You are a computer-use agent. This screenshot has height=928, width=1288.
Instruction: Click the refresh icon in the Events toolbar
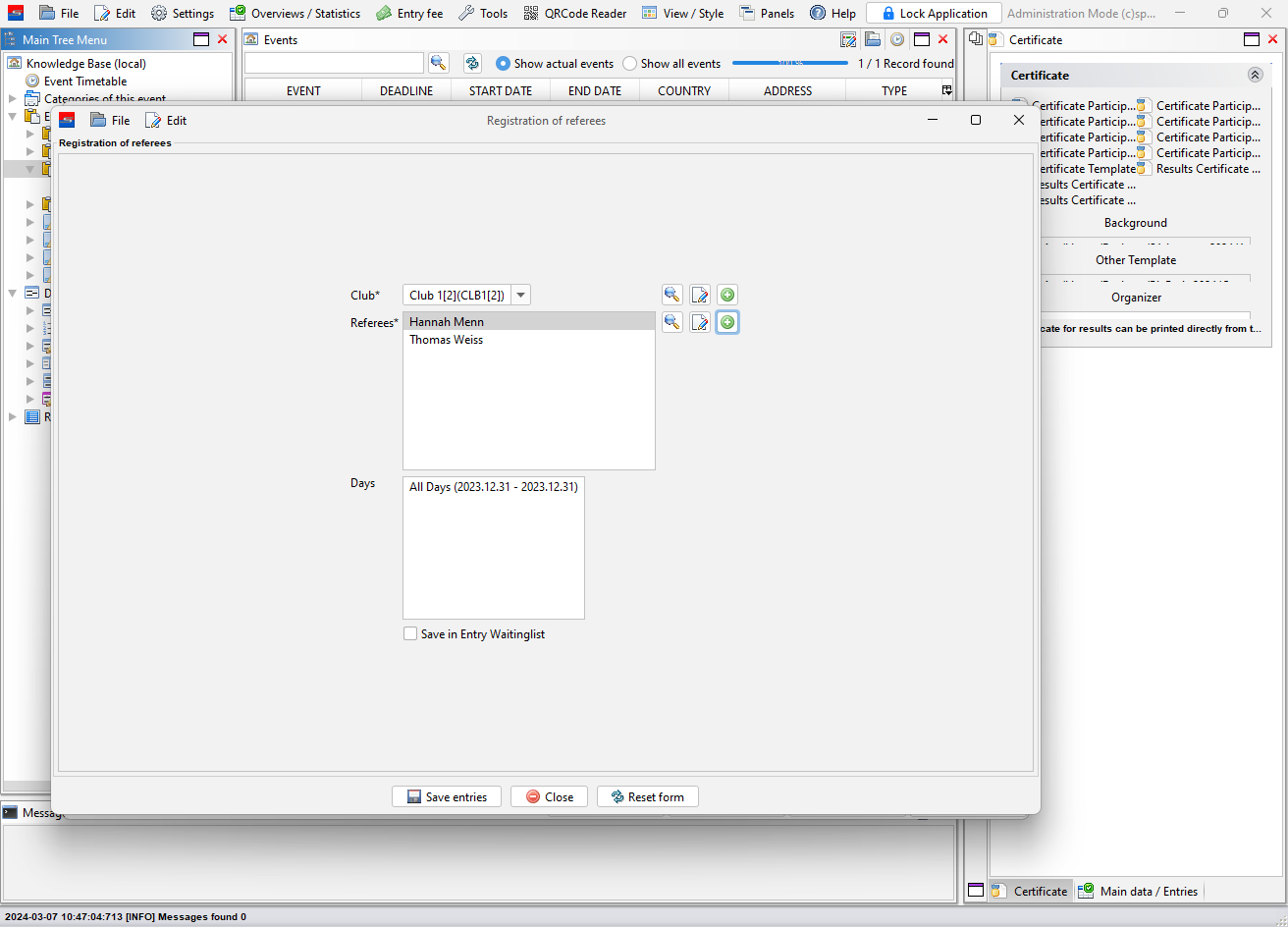pyautogui.click(x=472, y=63)
